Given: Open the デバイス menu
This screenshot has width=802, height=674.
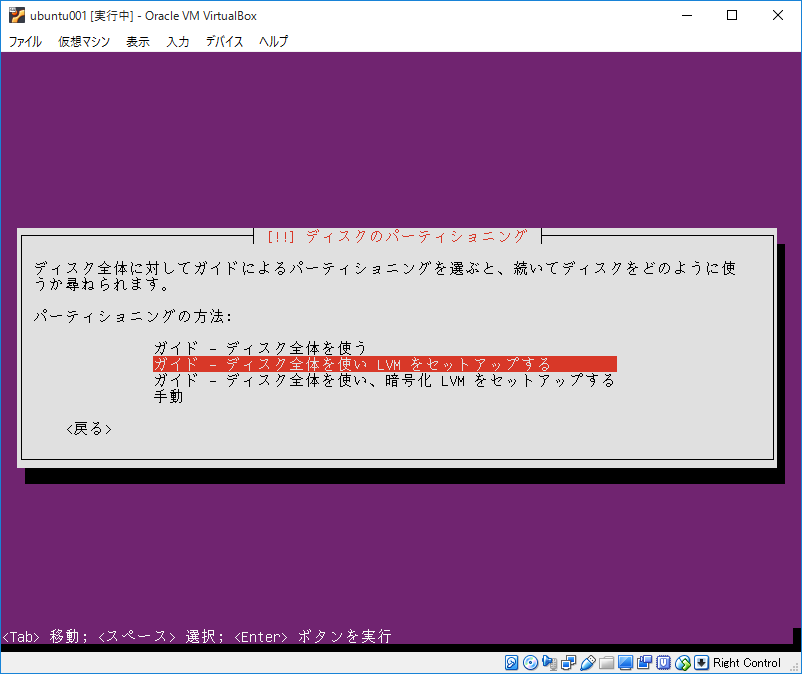Looking at the screenshot, I should point(223,42).
